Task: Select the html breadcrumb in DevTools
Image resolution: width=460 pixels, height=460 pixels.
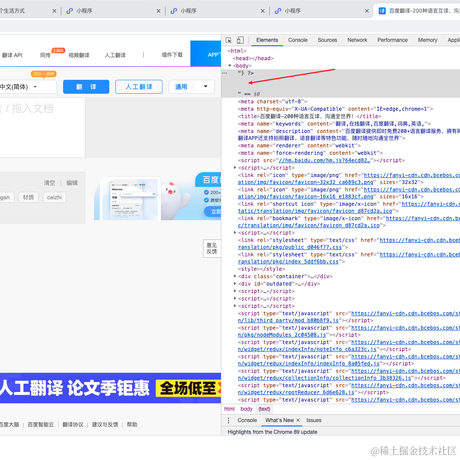Action: pyautogui.click(x=229, y=409)
